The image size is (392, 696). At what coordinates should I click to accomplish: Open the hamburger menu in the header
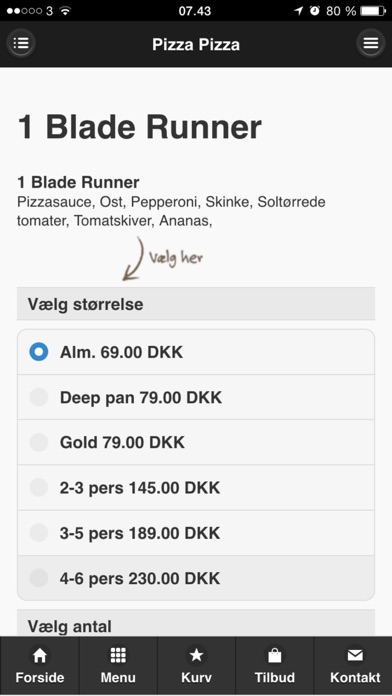pos(371,44)
